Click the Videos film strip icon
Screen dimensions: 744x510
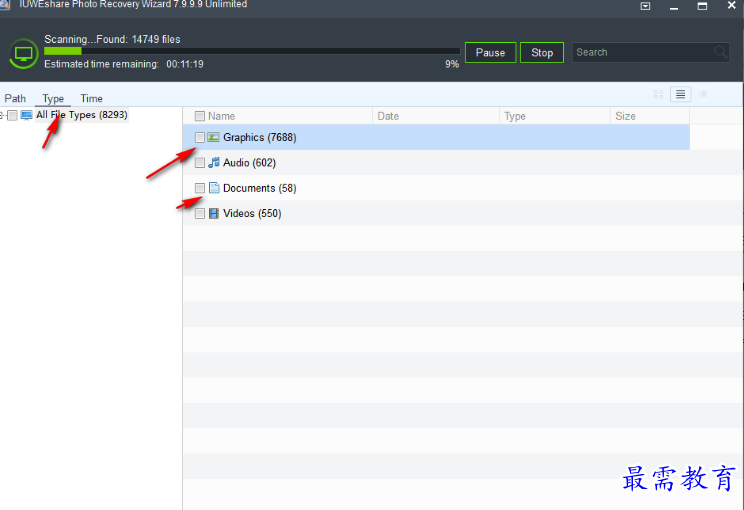tap(214, 213)
